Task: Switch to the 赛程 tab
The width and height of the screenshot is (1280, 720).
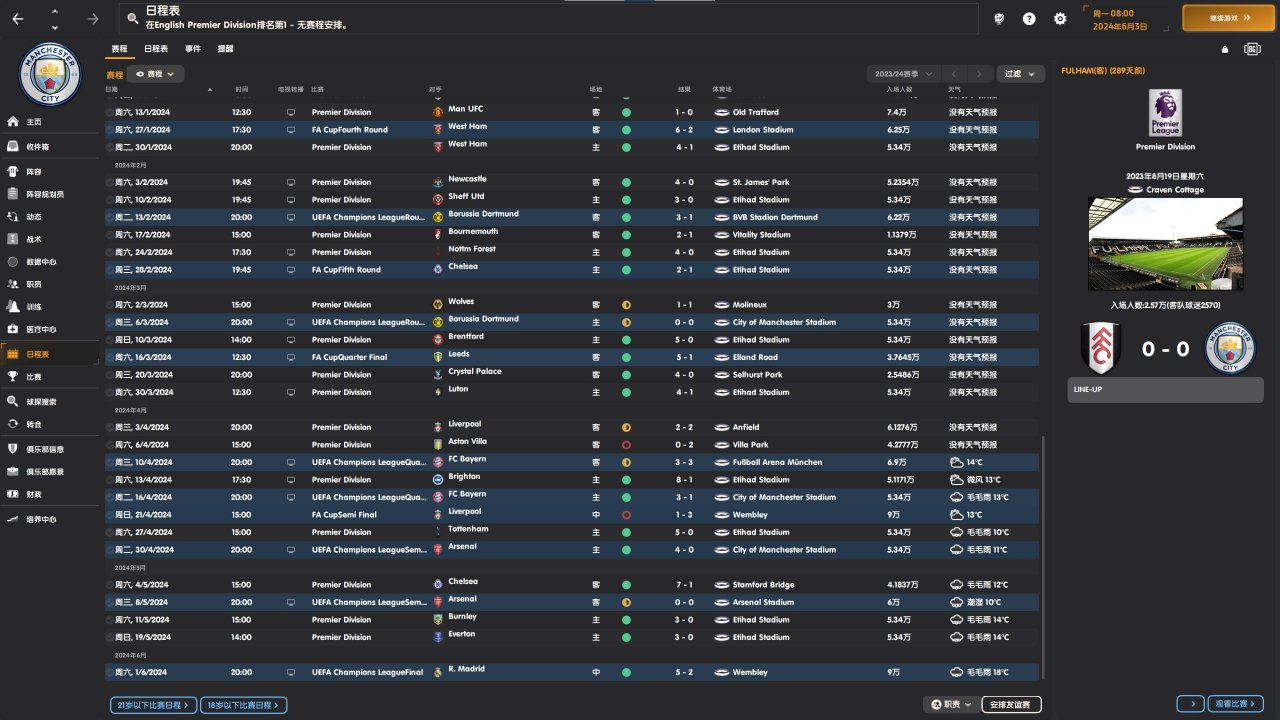Action: pyautogui.click(x=119, y=49)
